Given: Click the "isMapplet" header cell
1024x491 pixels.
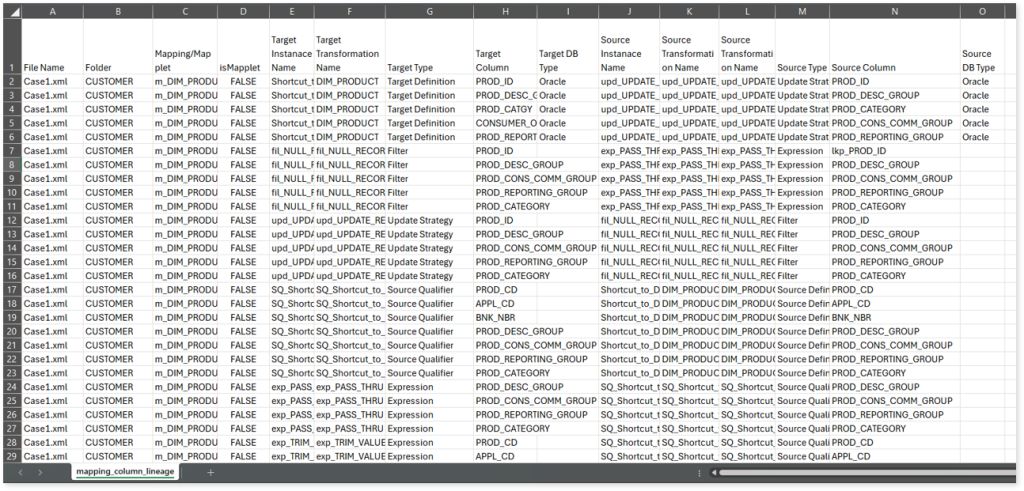Looking at the screenshot, I should 244,46.
